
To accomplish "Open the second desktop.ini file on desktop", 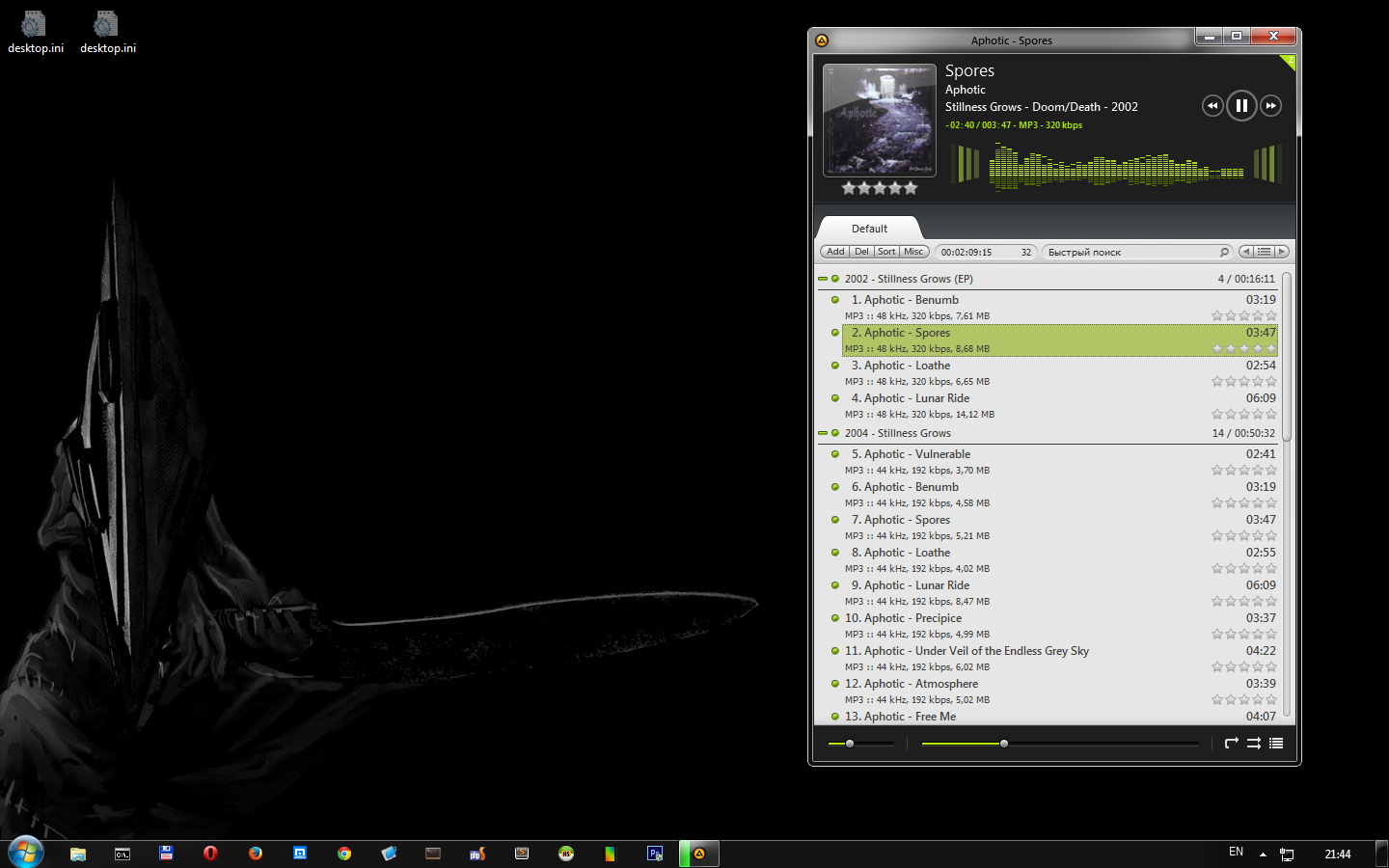I will (108, 33).
